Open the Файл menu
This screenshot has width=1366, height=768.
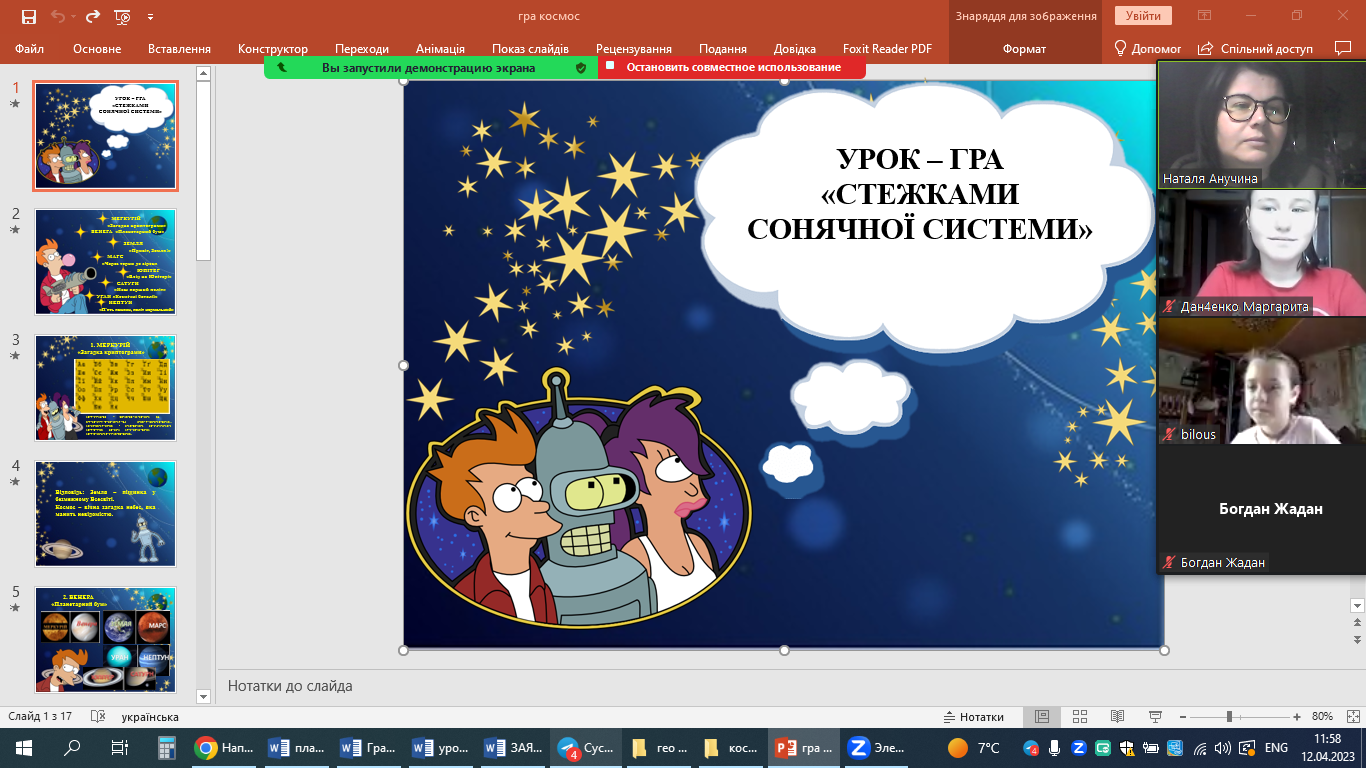pyautogui.click(x=30, y=48)
